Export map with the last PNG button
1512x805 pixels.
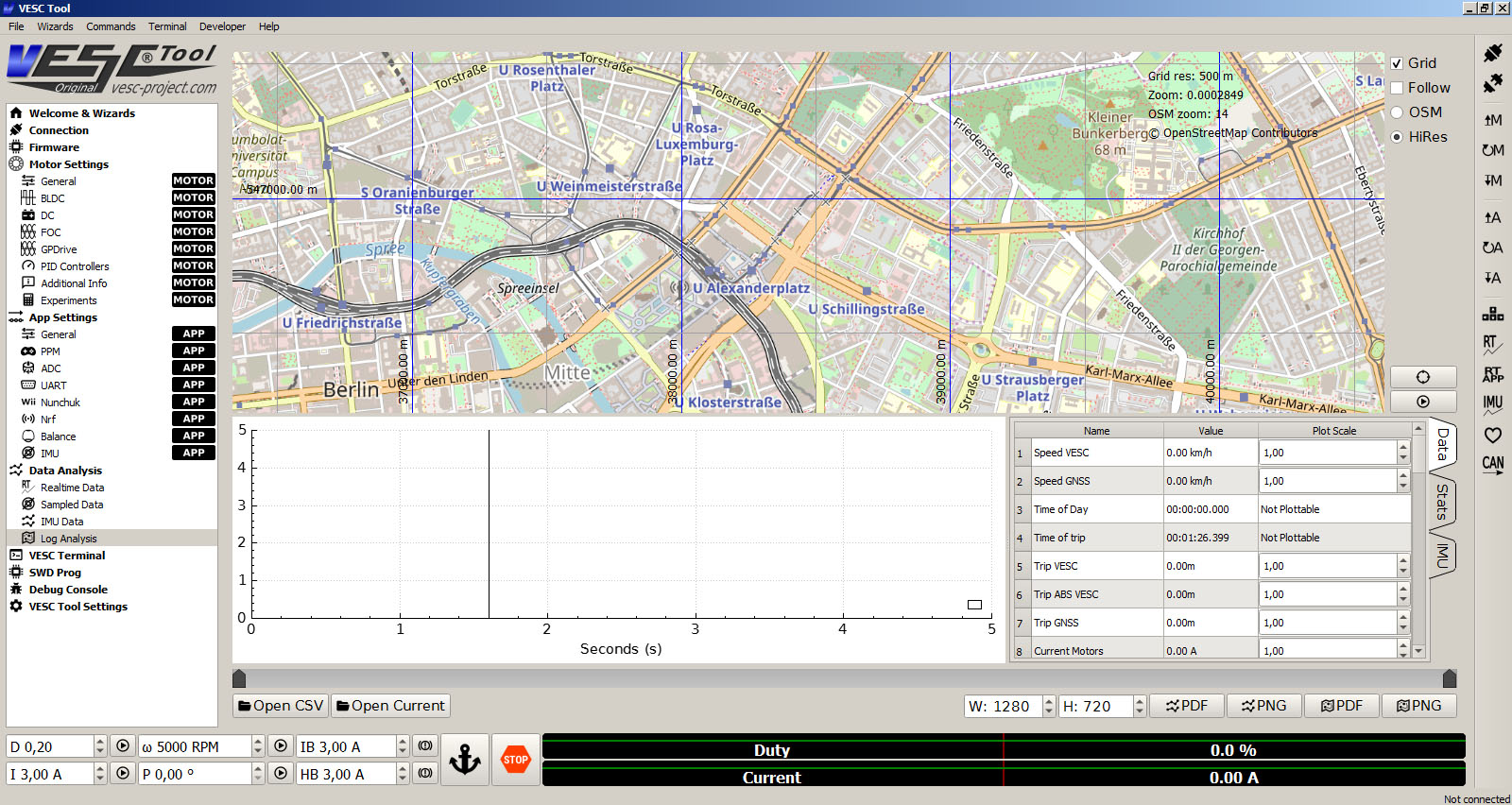[1419, 706]
